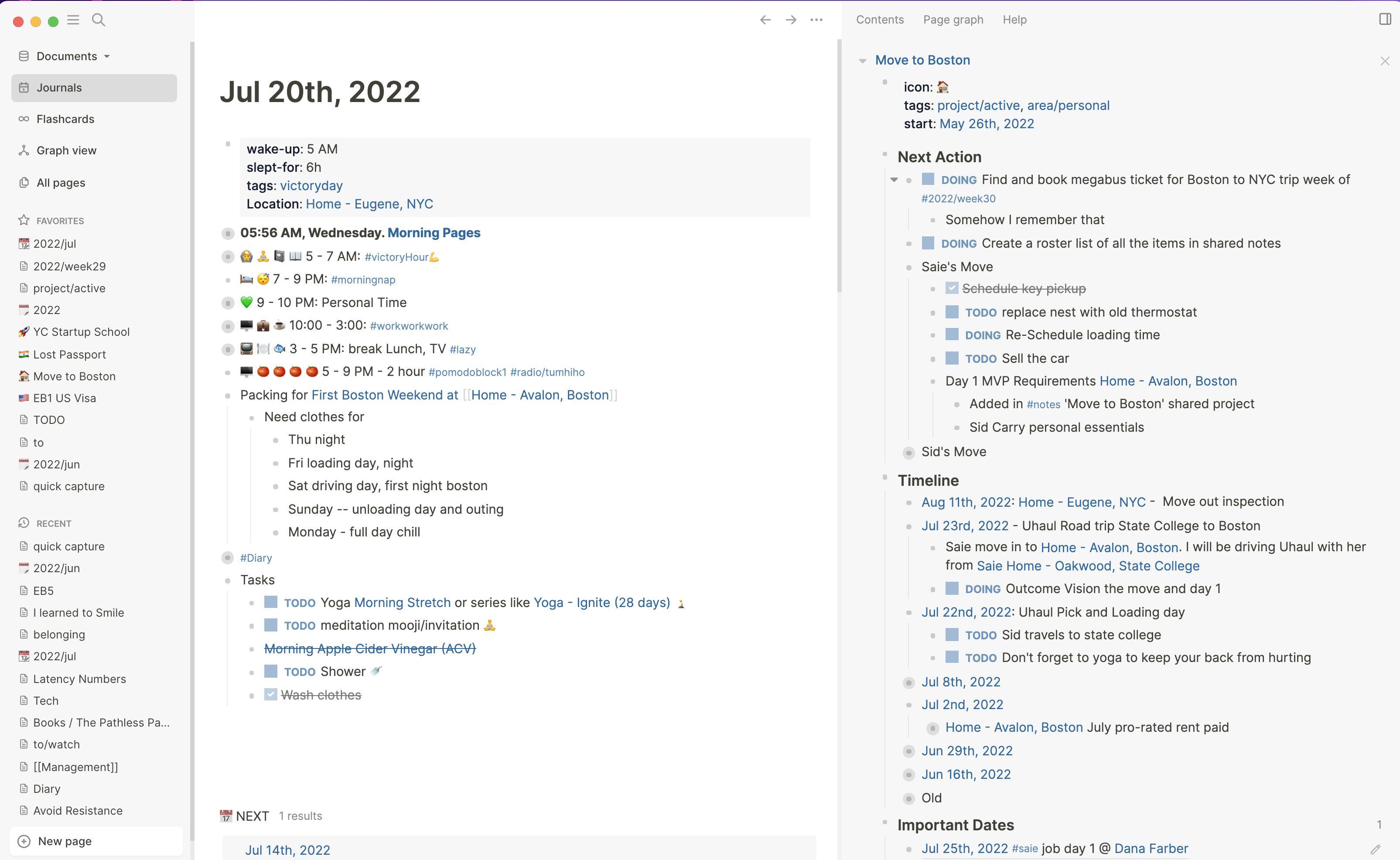Collapse the Move to Boston page block
The image size is (1400, 860).
863,61
